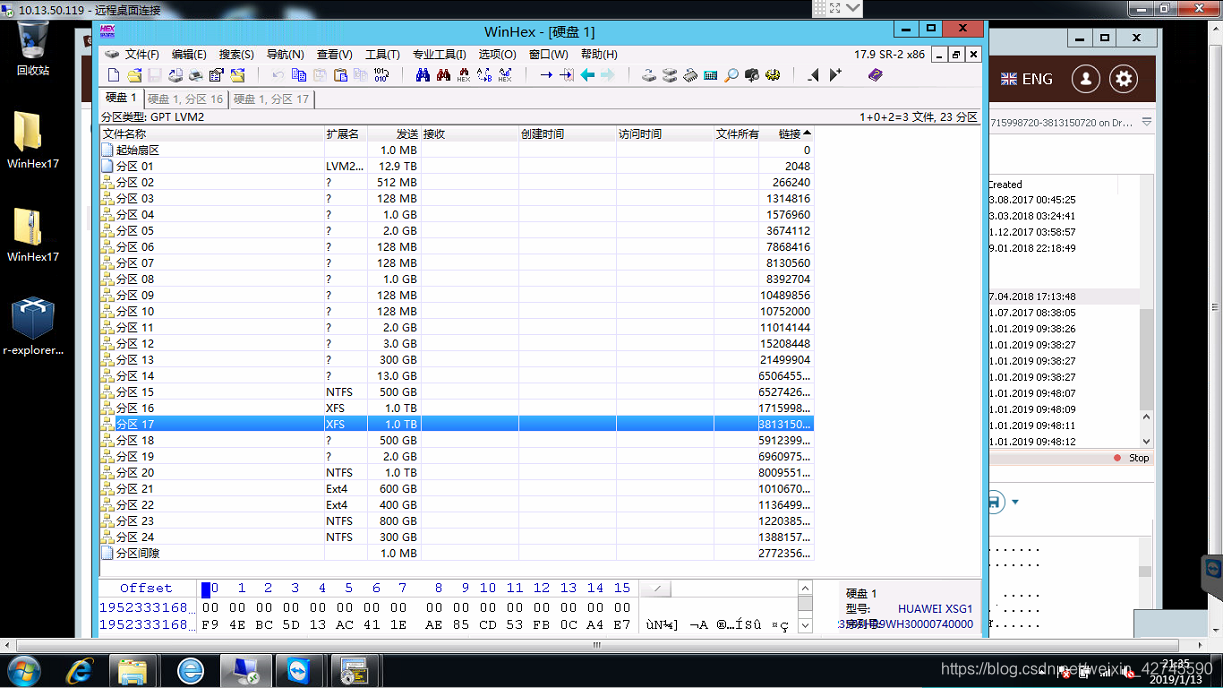1223x688 pixels.
Task: Click the 扩展名 column header
Action: (345, 134)
